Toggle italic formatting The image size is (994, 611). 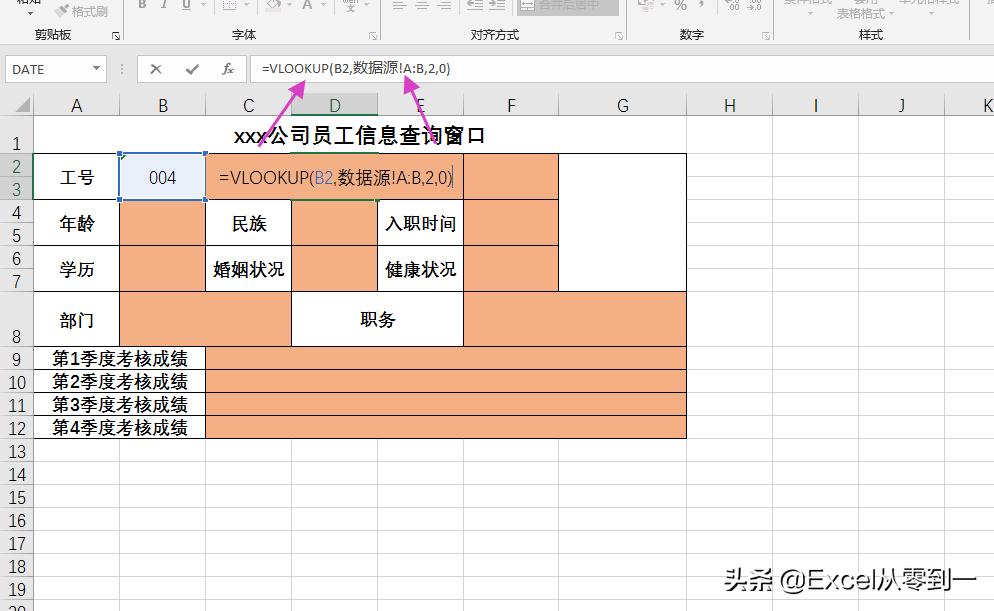pyautogui.click(x=164, y=6)
